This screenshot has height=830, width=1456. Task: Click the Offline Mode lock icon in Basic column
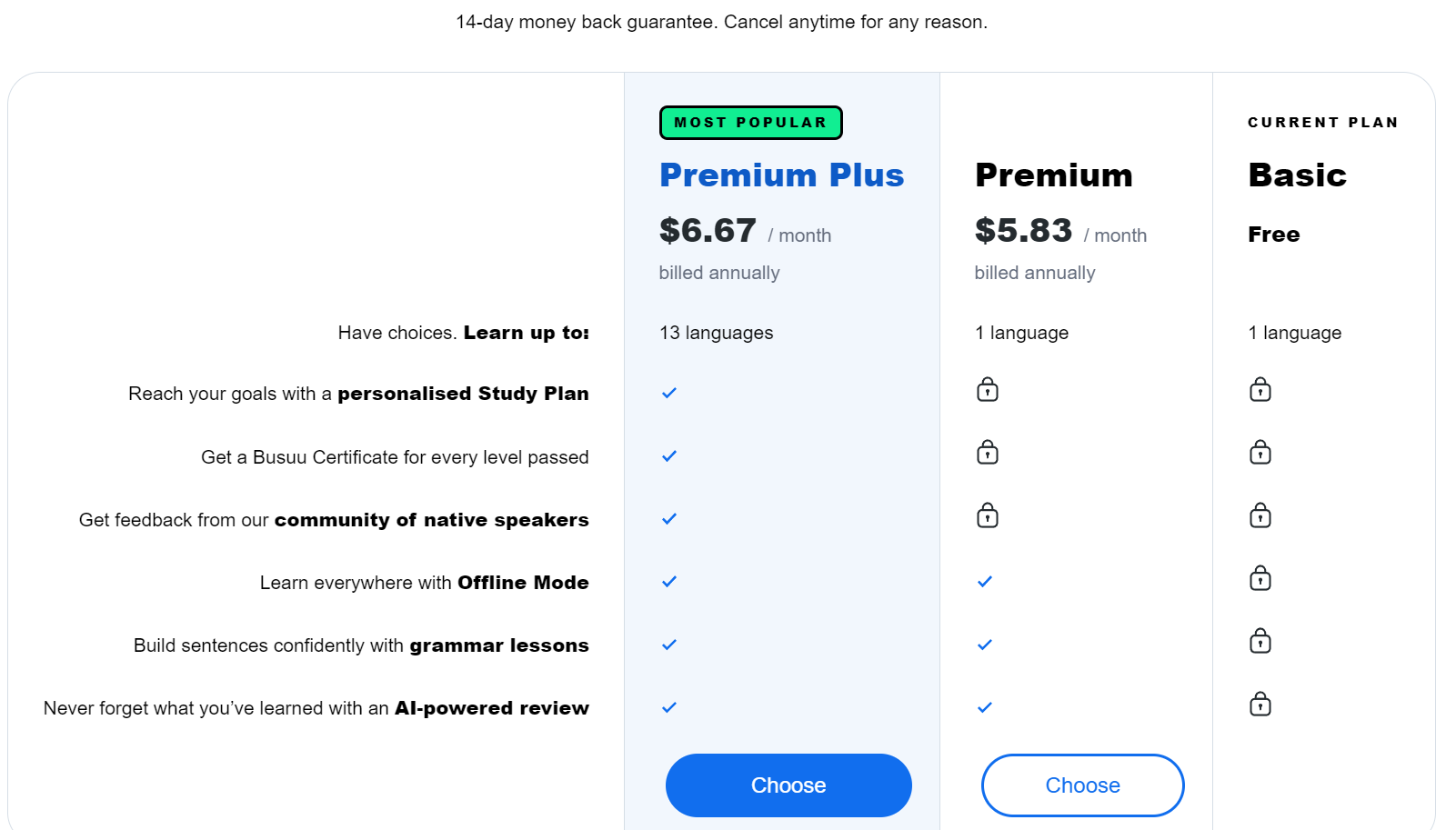1260,578
